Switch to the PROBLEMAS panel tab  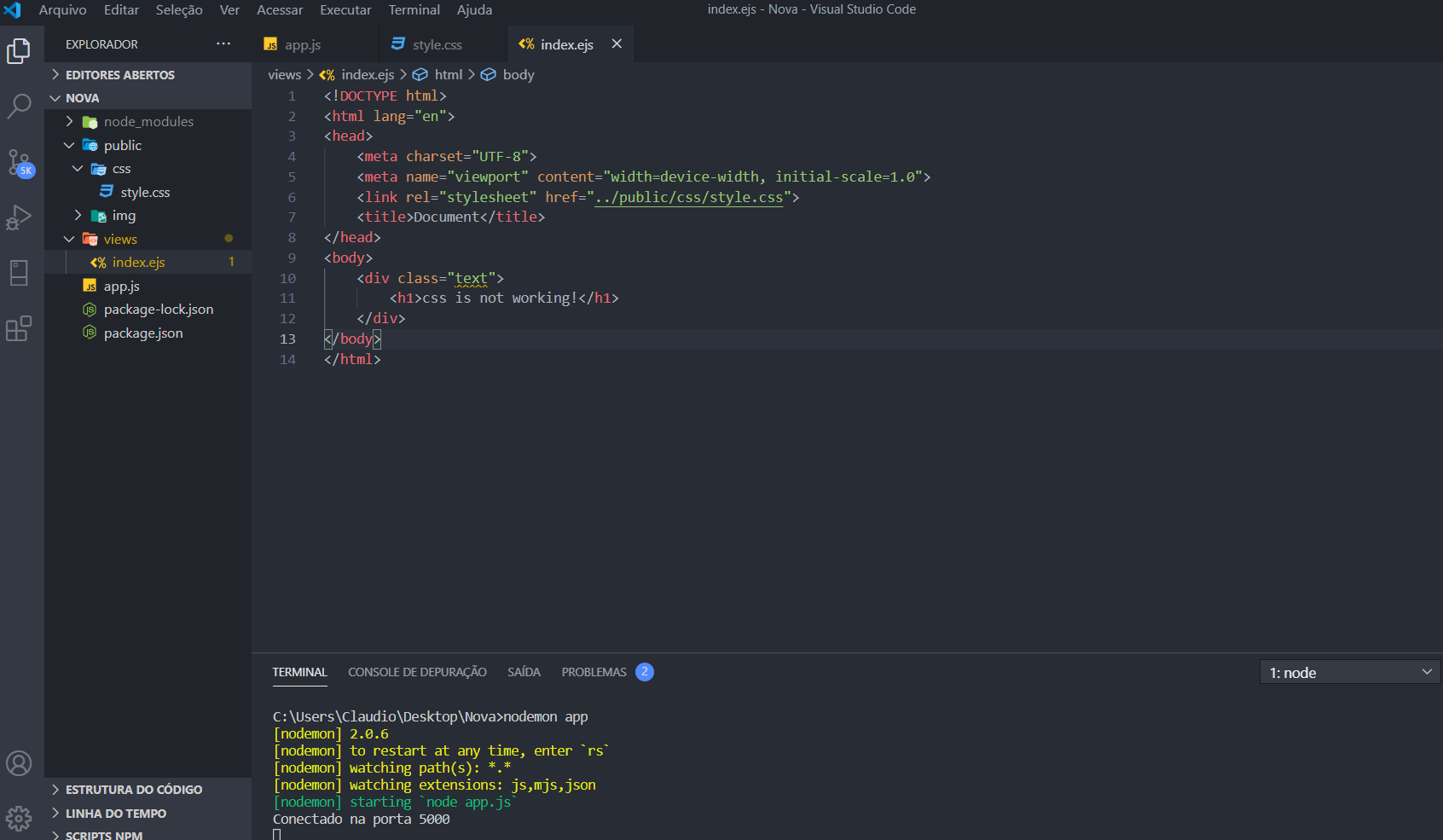click(607, 672)
